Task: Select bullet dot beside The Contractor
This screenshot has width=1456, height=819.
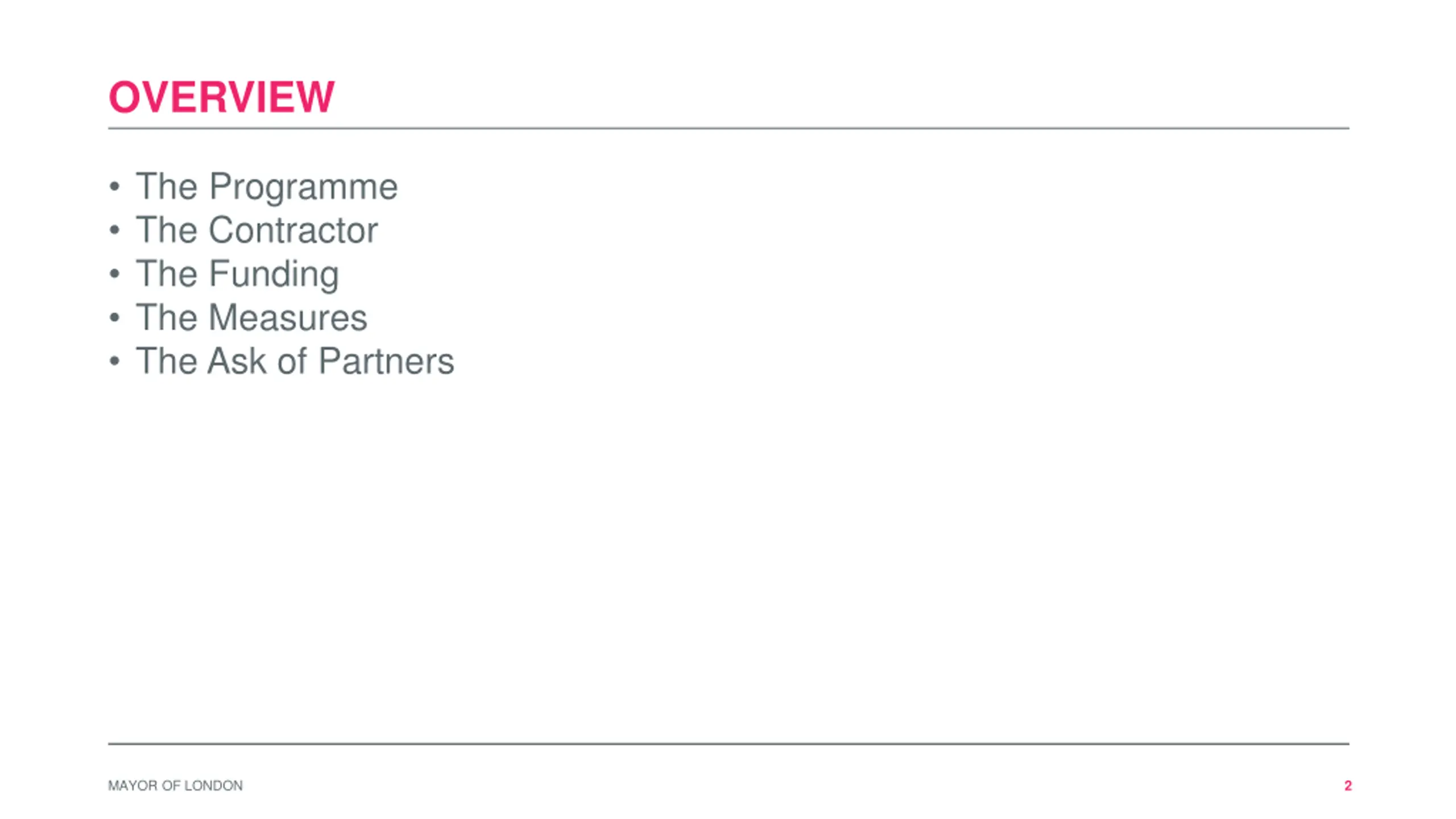Action: click(114, 230)
